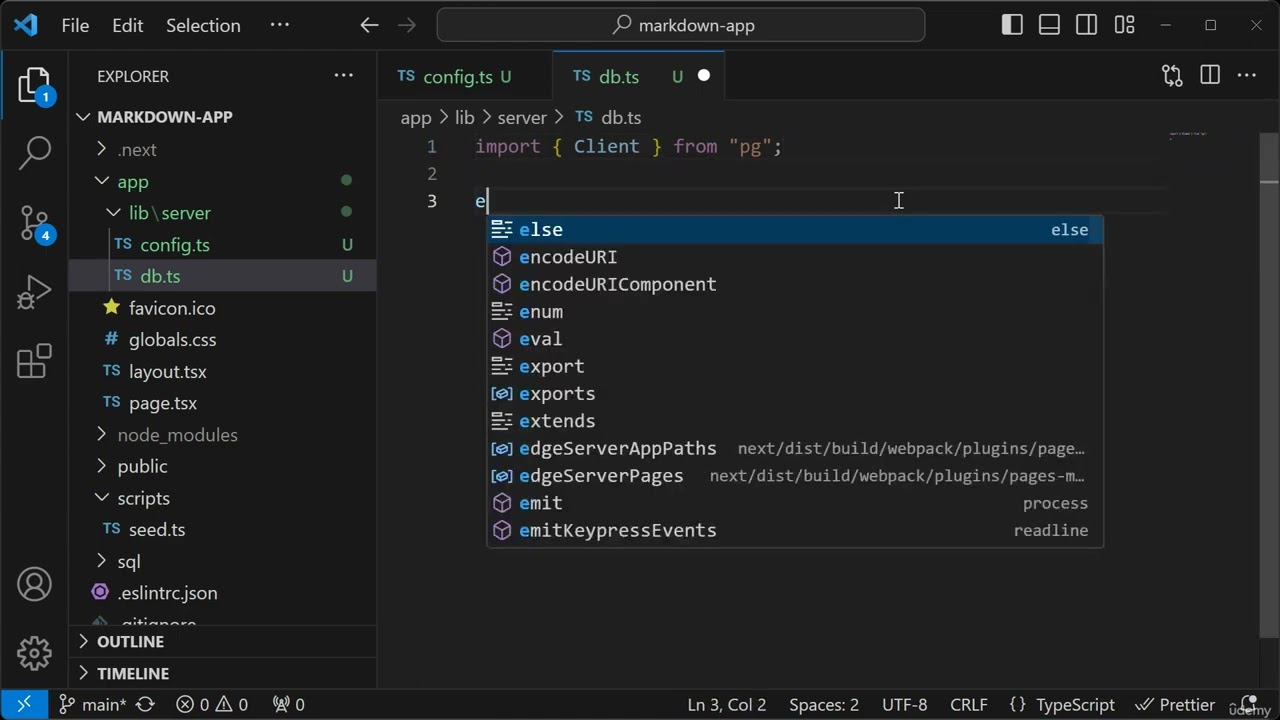Open Ln 3, Col 2 go-to-line
This screenshot has height=720, width=1280.
coord(726,705)
